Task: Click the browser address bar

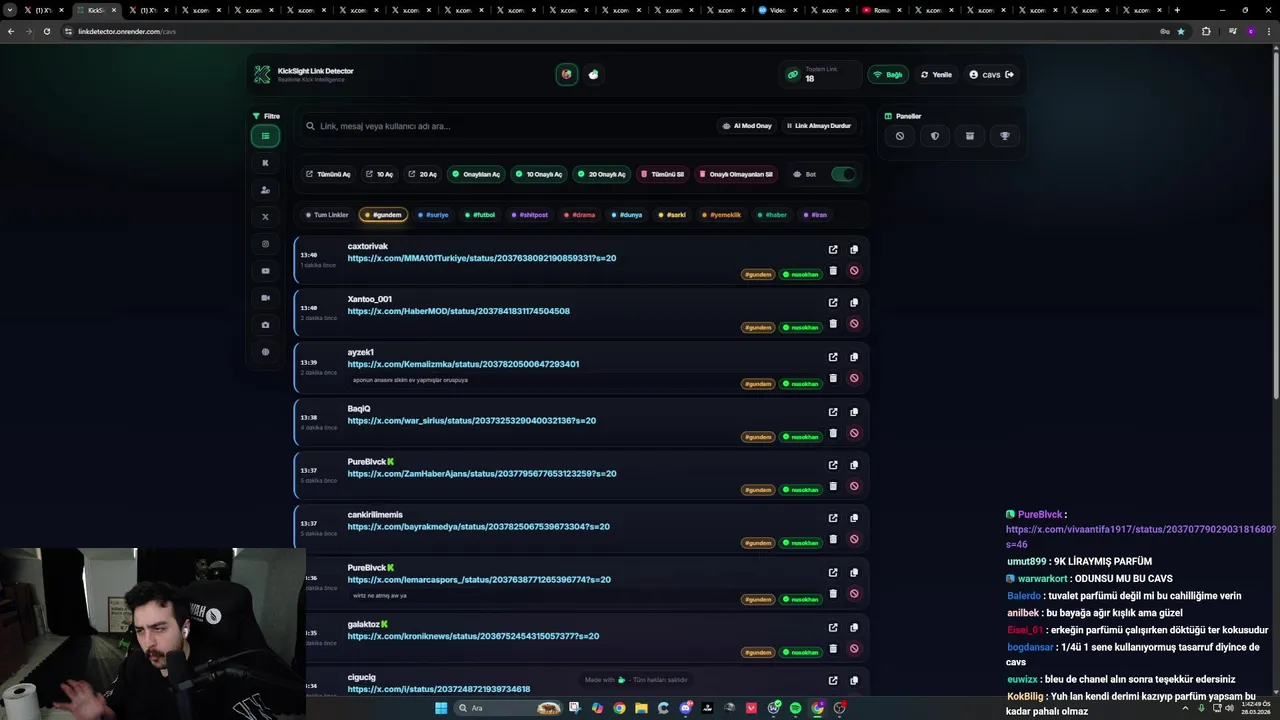Action: point(610,31)
